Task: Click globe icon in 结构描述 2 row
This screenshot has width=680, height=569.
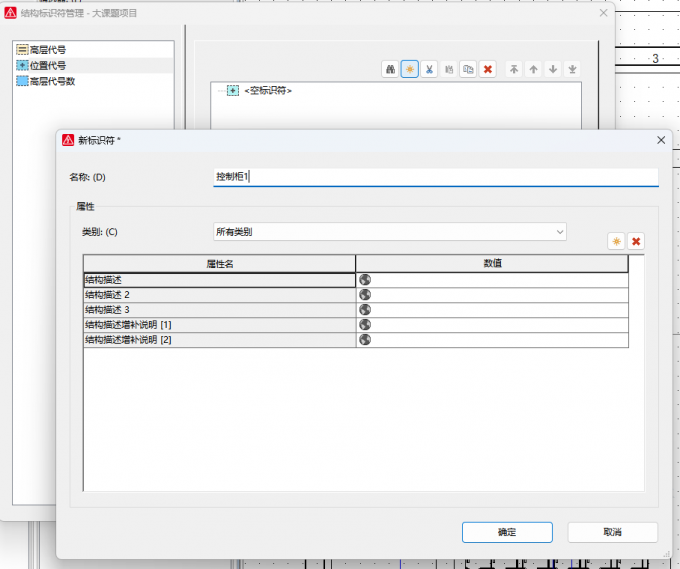Action: coord(365,295)
